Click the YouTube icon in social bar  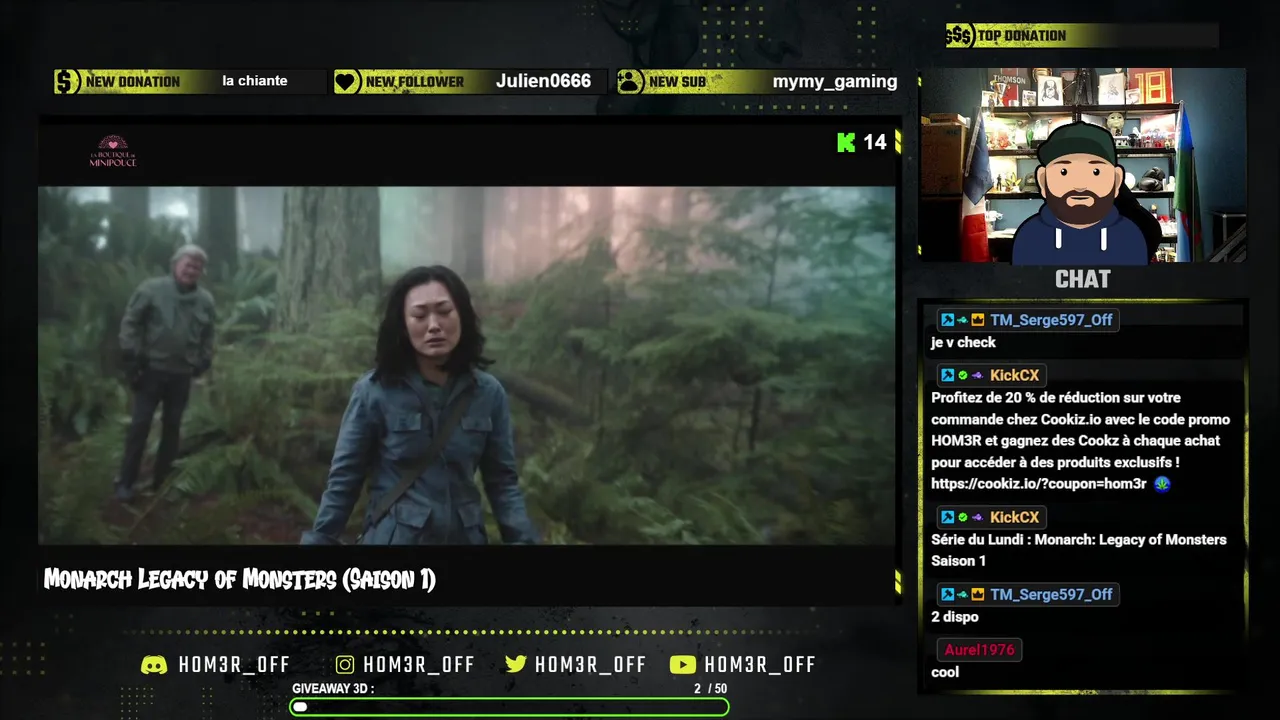click(683, 665)
